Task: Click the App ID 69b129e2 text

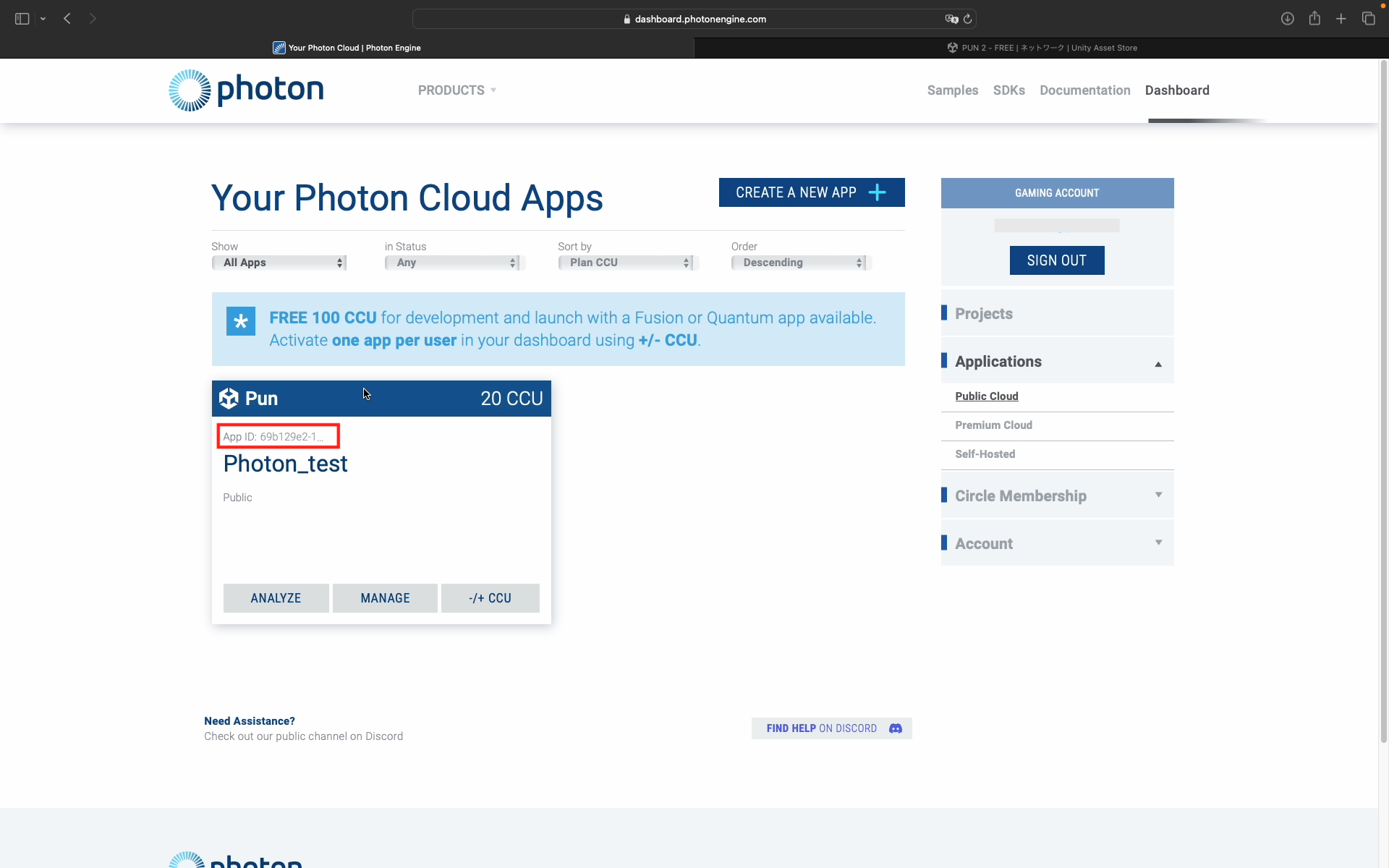Action: point(273,437)
